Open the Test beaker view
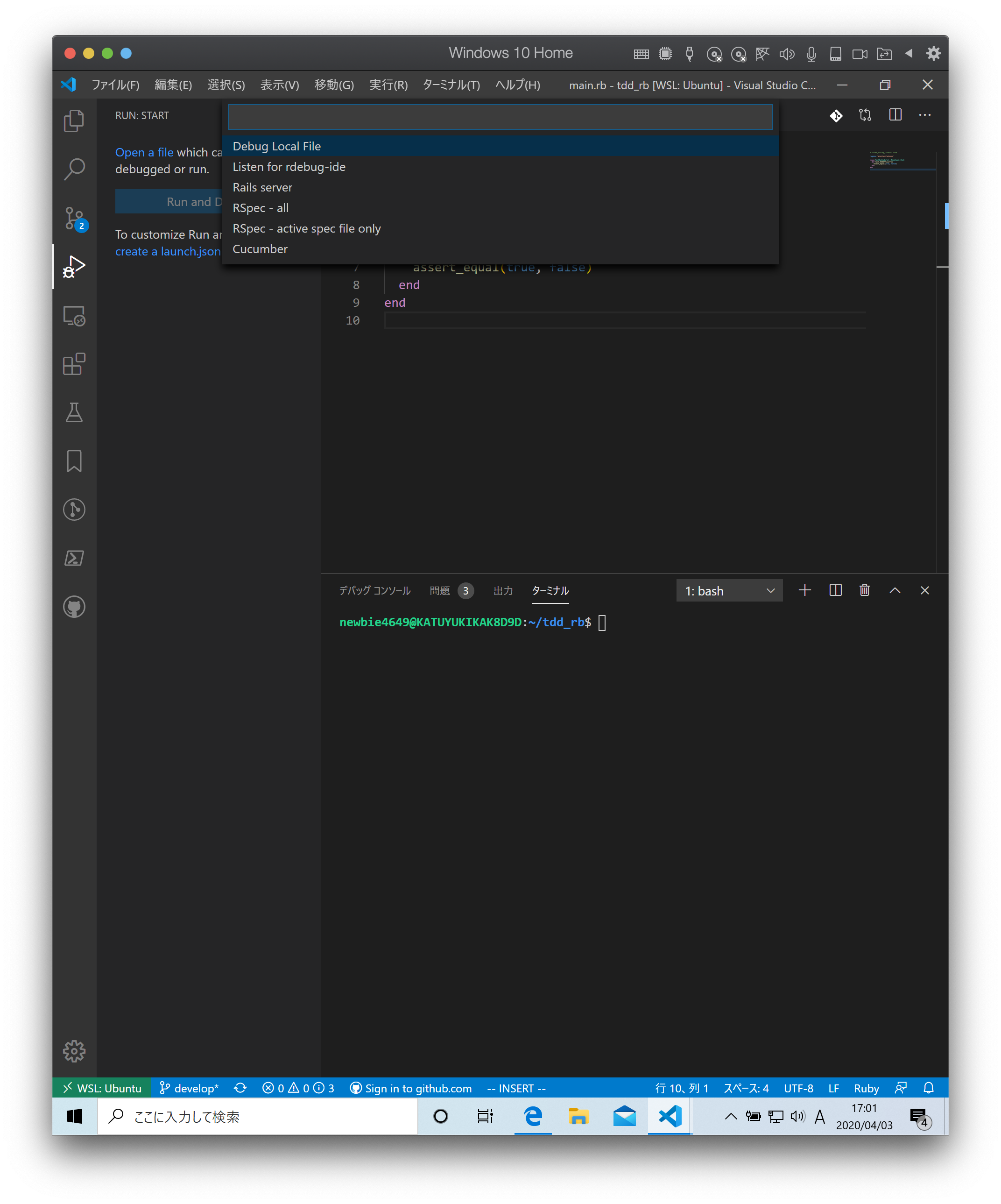Screen dimensions: 1001x1204 pyautogui.click(x=74, y=413)
